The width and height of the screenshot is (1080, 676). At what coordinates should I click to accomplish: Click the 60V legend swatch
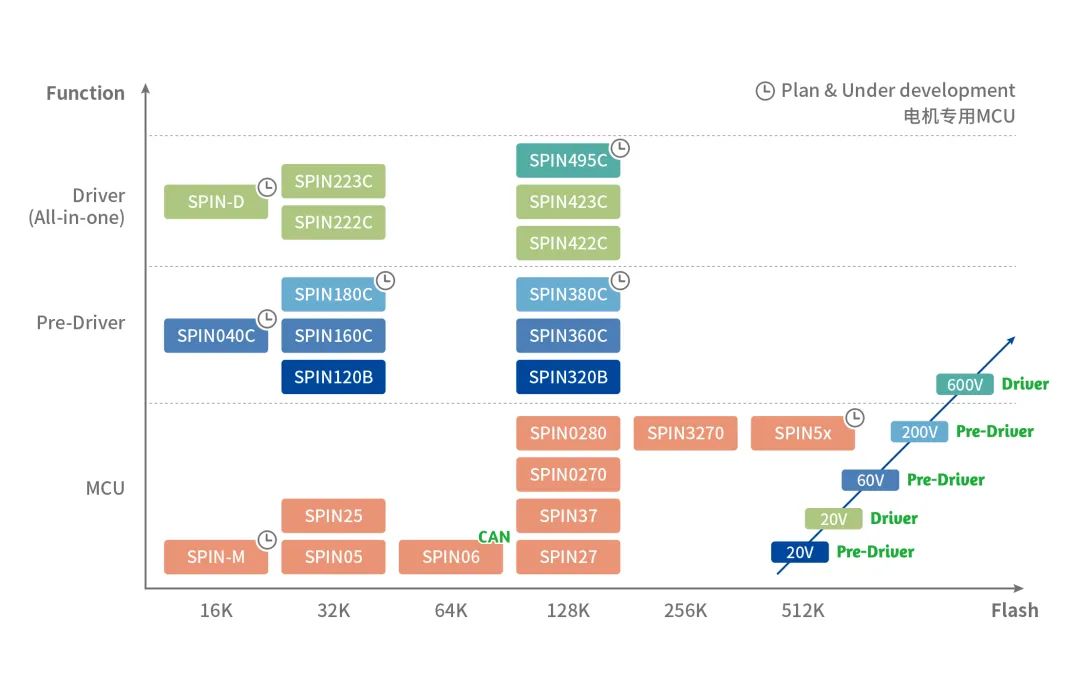(x=870, y=480)
